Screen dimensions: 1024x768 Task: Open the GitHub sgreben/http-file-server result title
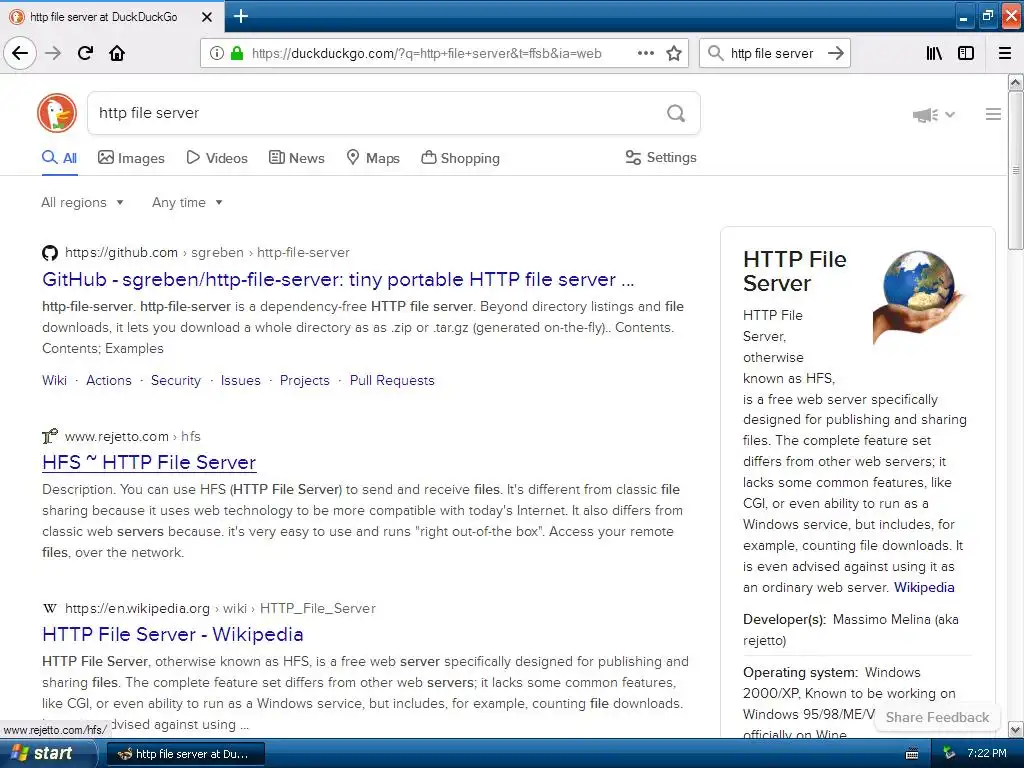pos(338,280)
